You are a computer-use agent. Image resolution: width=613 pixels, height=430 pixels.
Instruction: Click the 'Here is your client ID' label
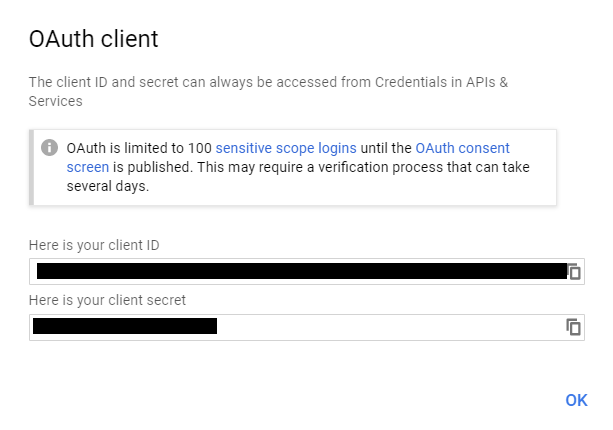[x=94, y=245]
